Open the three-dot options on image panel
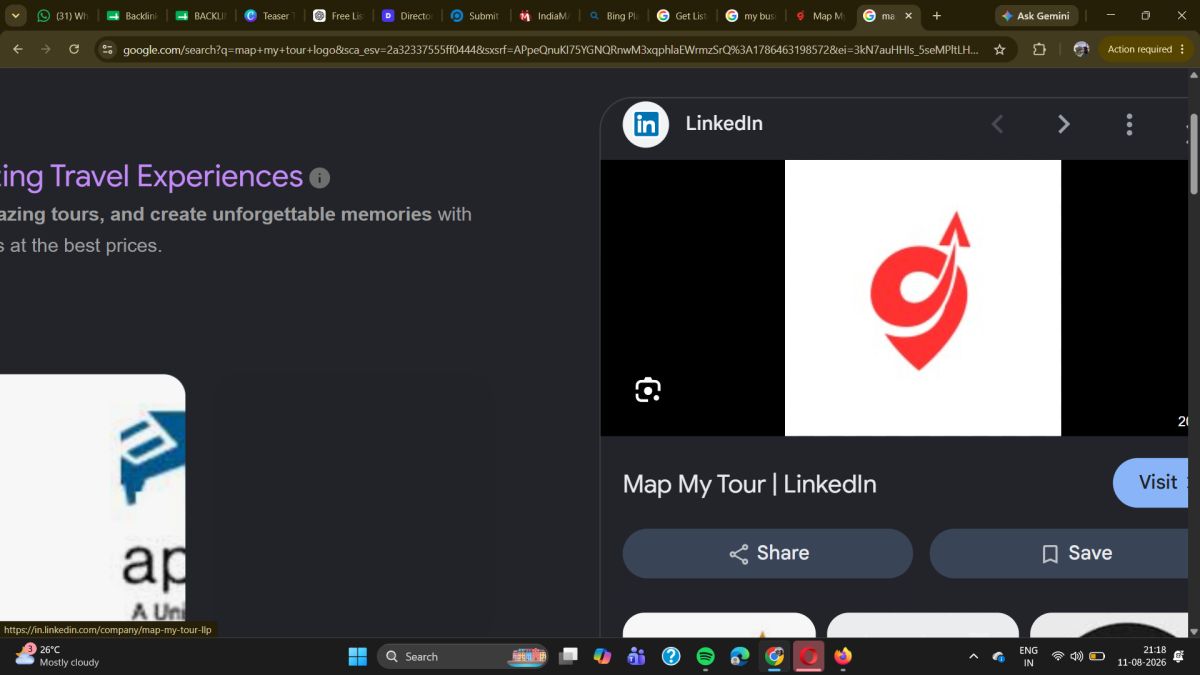 1129,124
